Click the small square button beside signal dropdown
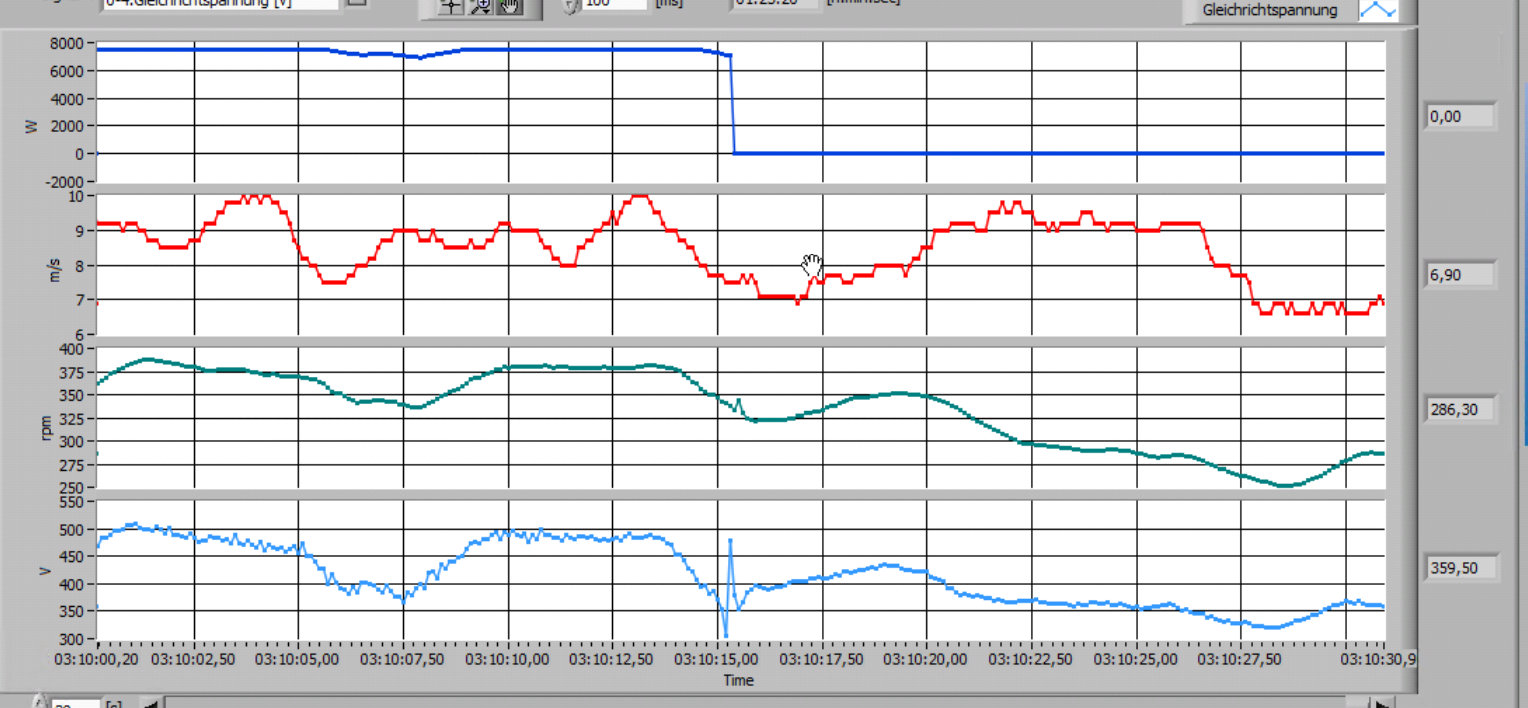The height and width of the screenshot is (708, 1528). click(x=357, y=3)
